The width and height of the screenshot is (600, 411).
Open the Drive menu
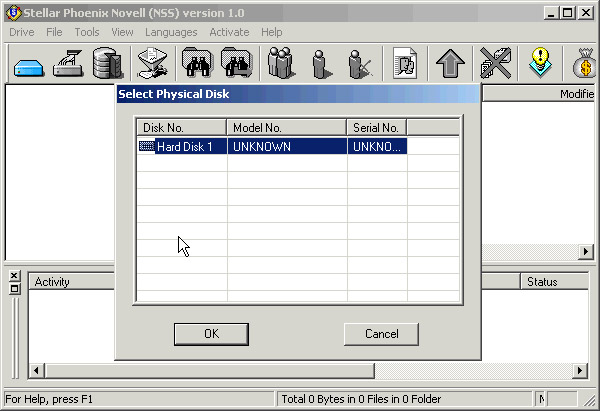point(21,32)
